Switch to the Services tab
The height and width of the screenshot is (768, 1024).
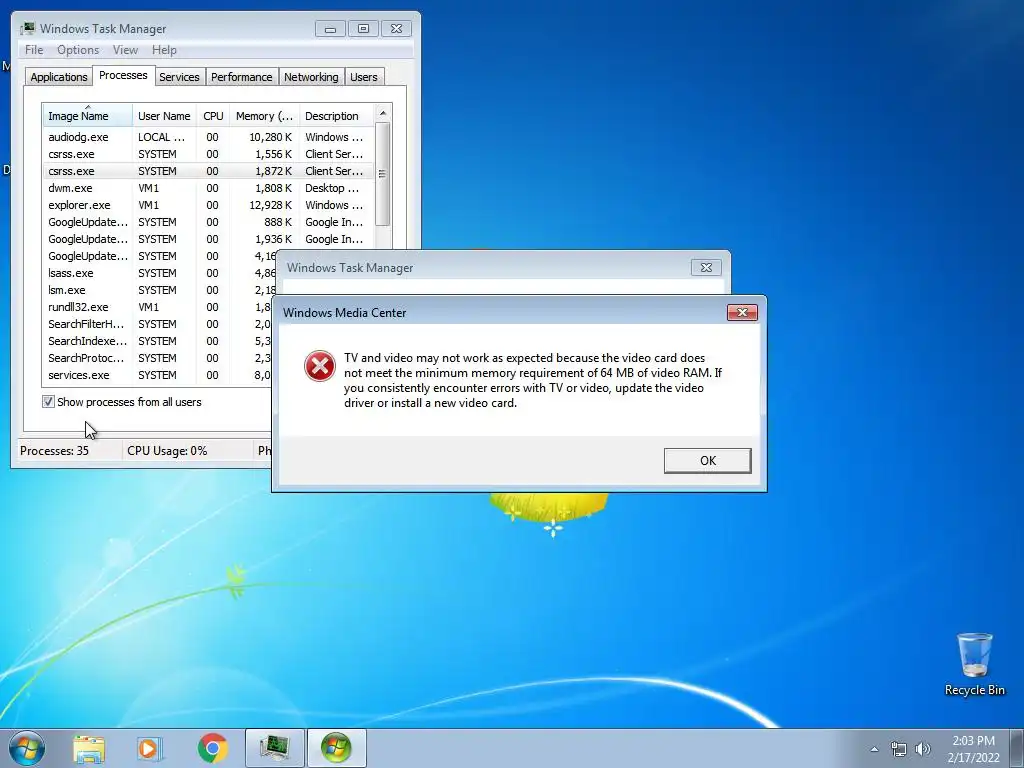(179, 77)
